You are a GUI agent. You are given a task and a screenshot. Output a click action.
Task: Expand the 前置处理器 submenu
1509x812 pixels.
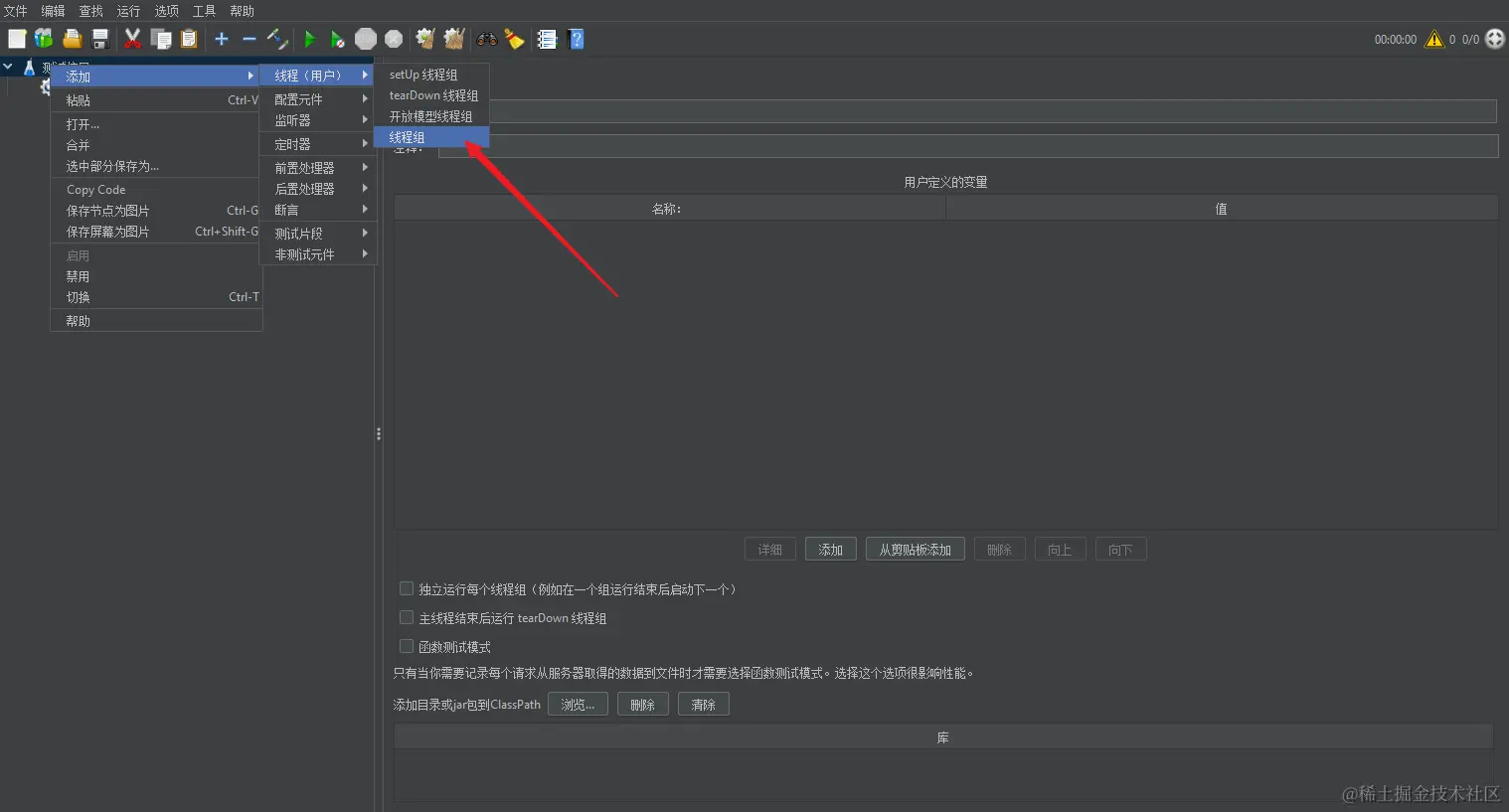pyautogui.click(x=316, y=168)
